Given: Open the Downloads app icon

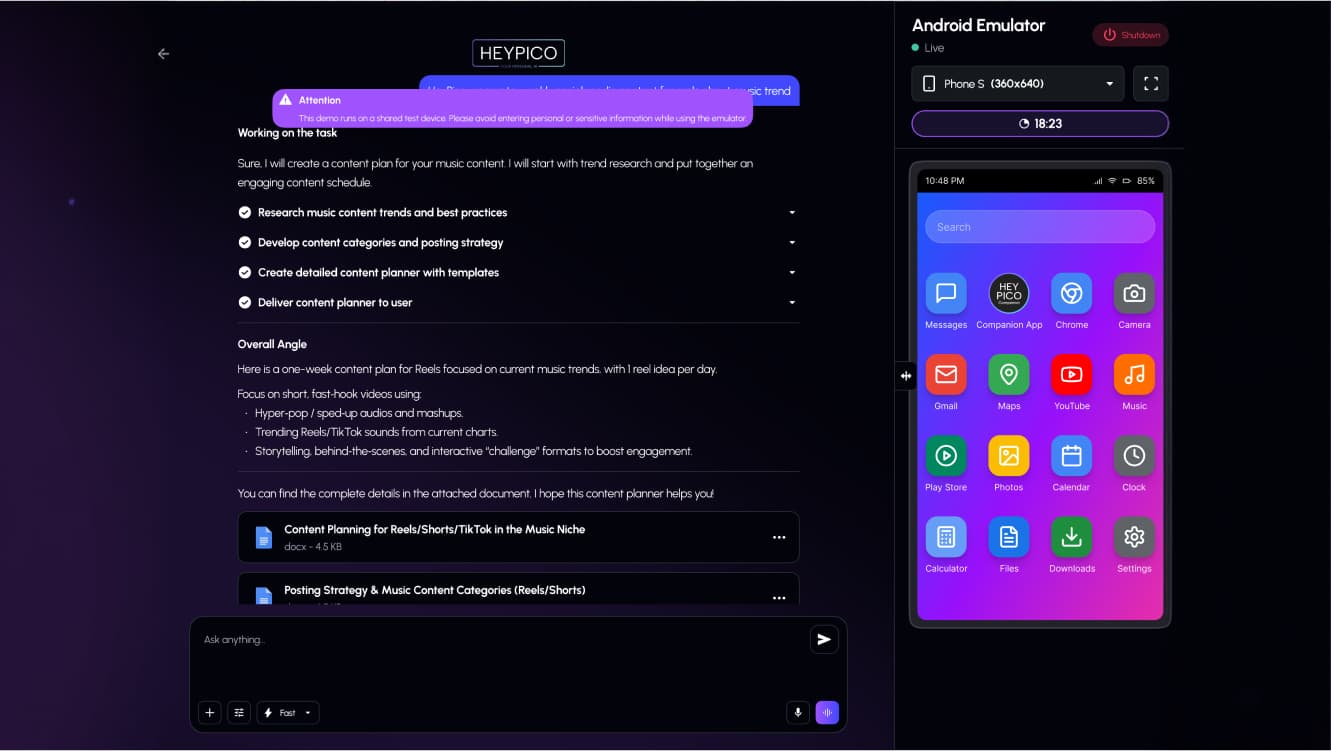Looking at the screenshot, I should click(1071, 537).
